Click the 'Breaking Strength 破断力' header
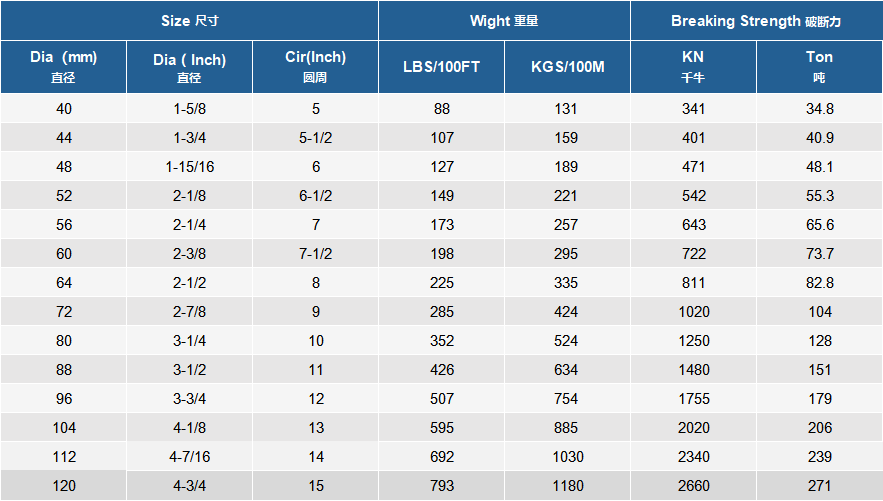883x501 pixels. tap(756, 21)
